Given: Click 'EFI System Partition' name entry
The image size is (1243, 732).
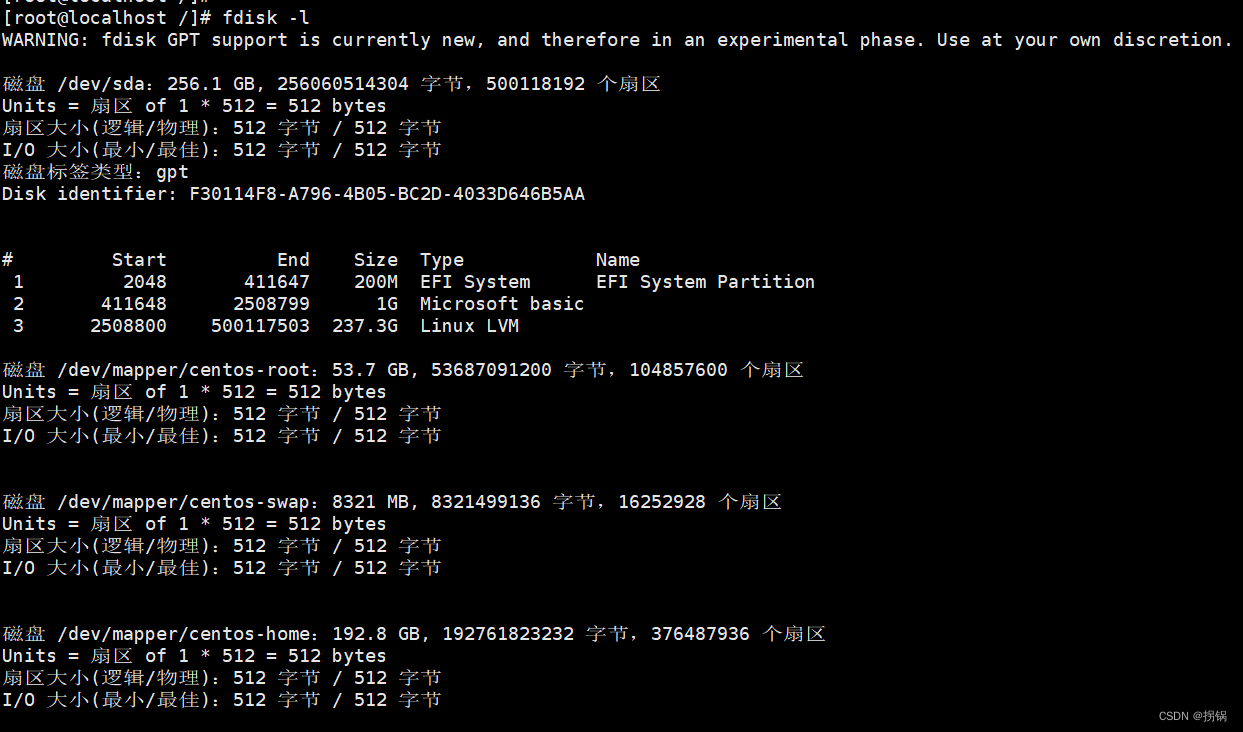Looking at the screenshot, I should click(x=705, y=282).
